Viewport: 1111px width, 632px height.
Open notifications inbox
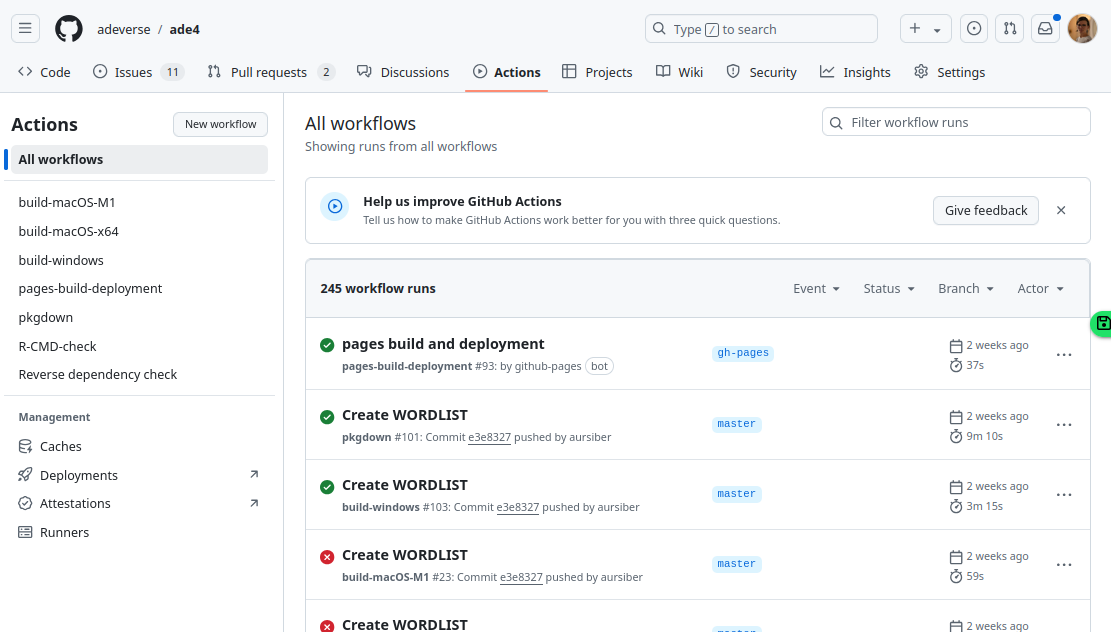[x=1045, y=29]
